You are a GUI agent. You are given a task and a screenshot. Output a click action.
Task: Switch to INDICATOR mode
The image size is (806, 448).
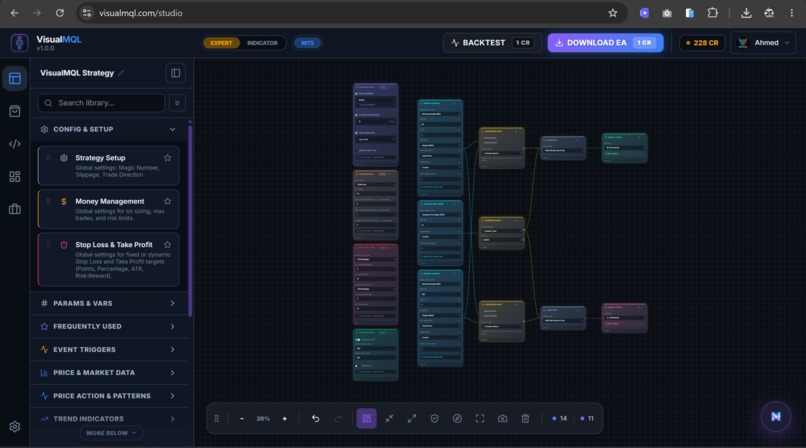point(262,43)
